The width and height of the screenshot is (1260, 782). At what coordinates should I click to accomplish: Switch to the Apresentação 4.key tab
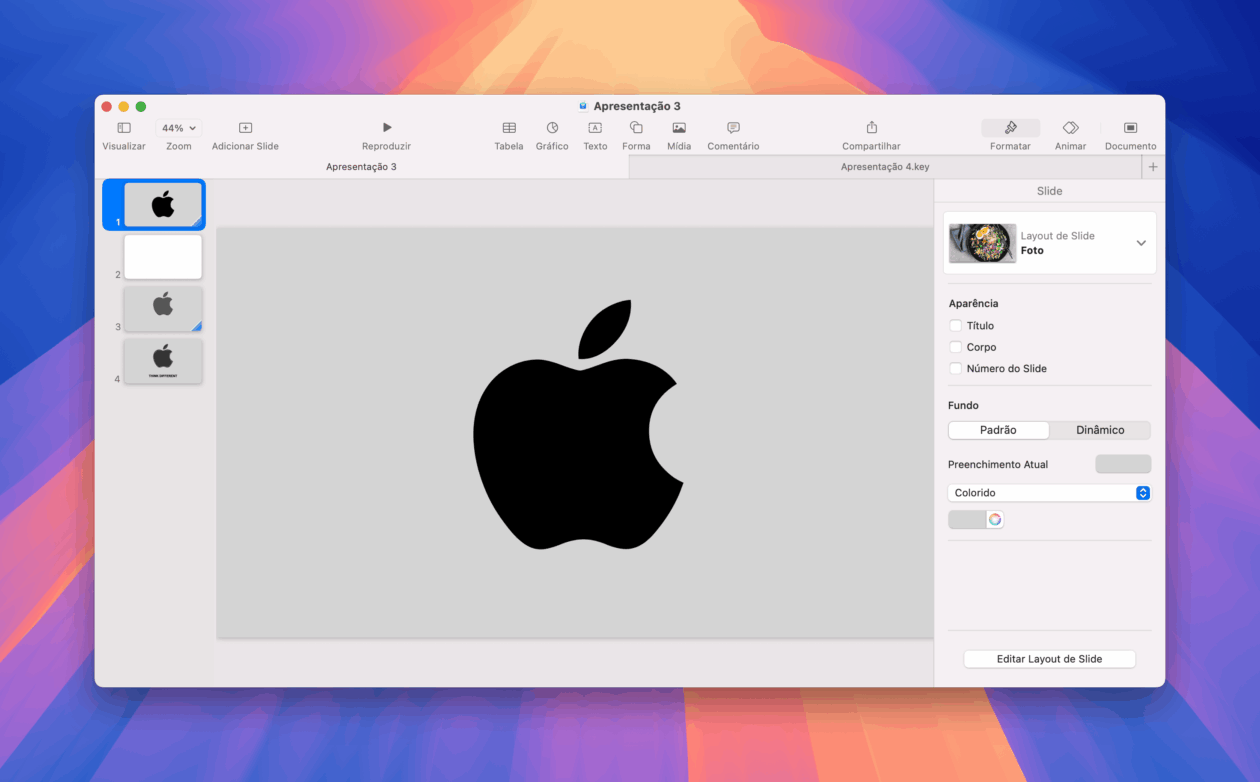click(x=885, y=167)
